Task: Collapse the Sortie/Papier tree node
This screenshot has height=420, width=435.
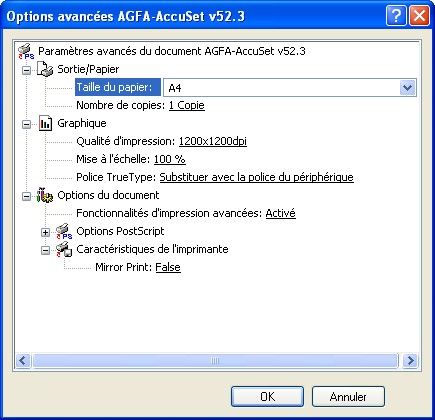Action: click(26, 70)
